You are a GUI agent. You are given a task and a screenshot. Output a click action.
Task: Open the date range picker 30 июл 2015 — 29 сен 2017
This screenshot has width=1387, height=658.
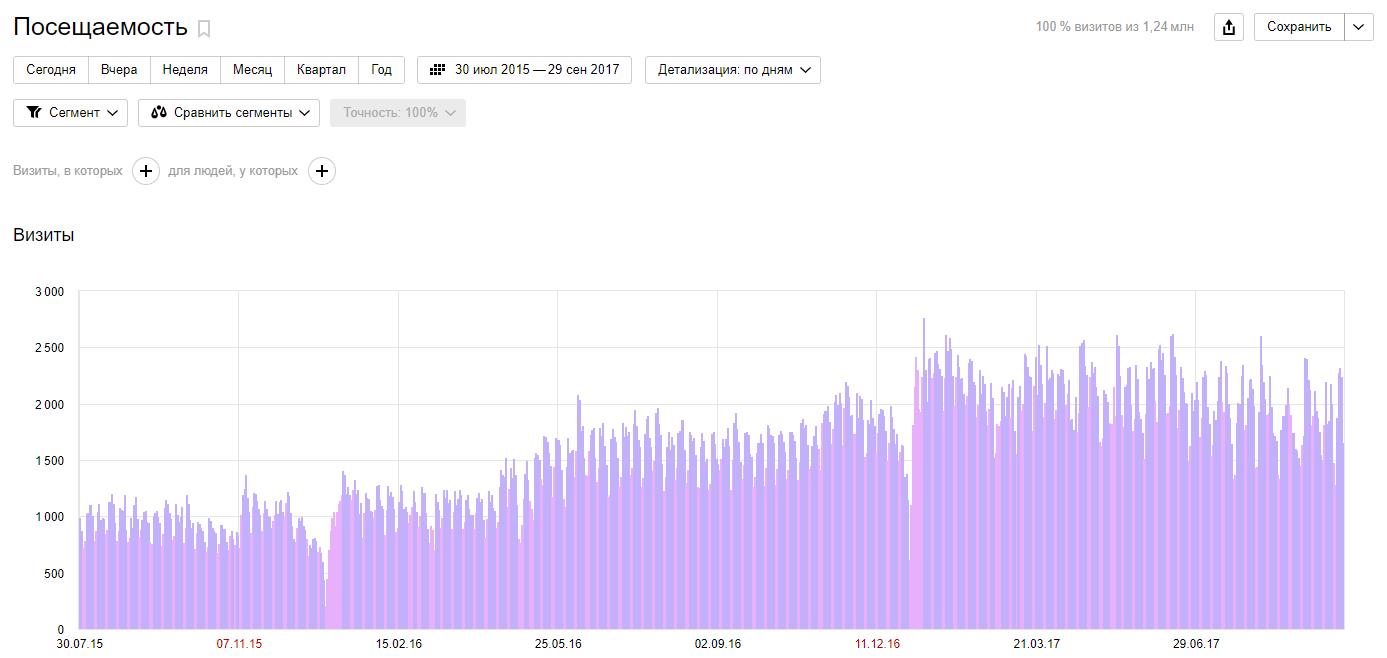[x=524, y=70]
